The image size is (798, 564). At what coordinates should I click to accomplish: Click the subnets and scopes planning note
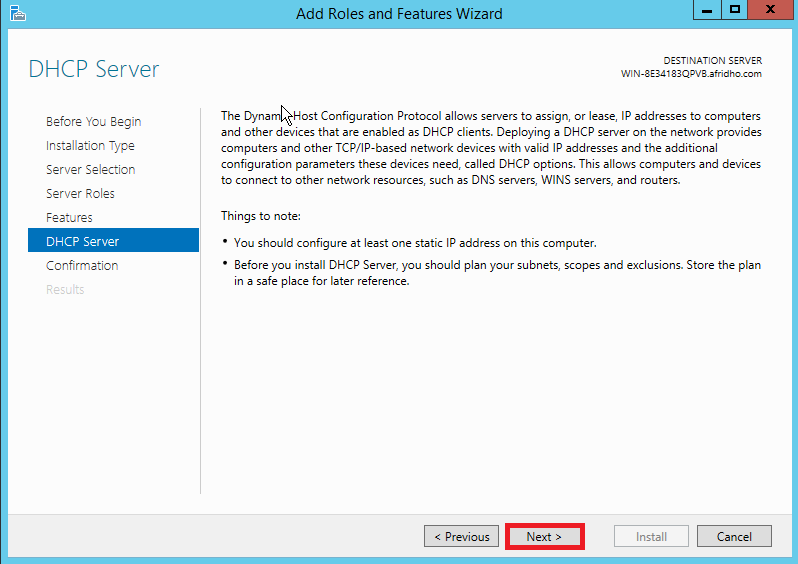point(497,273)
